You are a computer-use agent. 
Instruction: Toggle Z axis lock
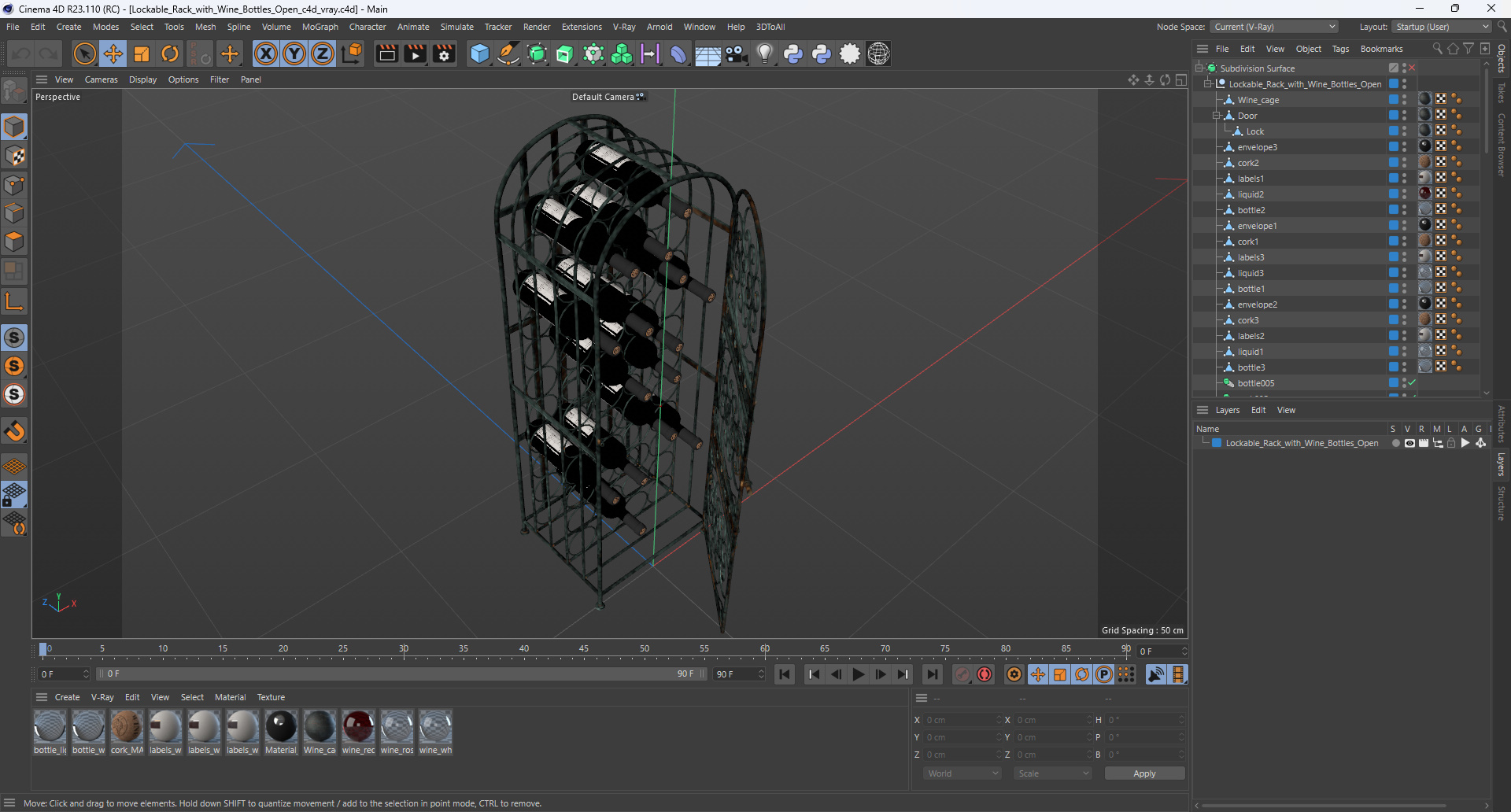pos(323,54)
